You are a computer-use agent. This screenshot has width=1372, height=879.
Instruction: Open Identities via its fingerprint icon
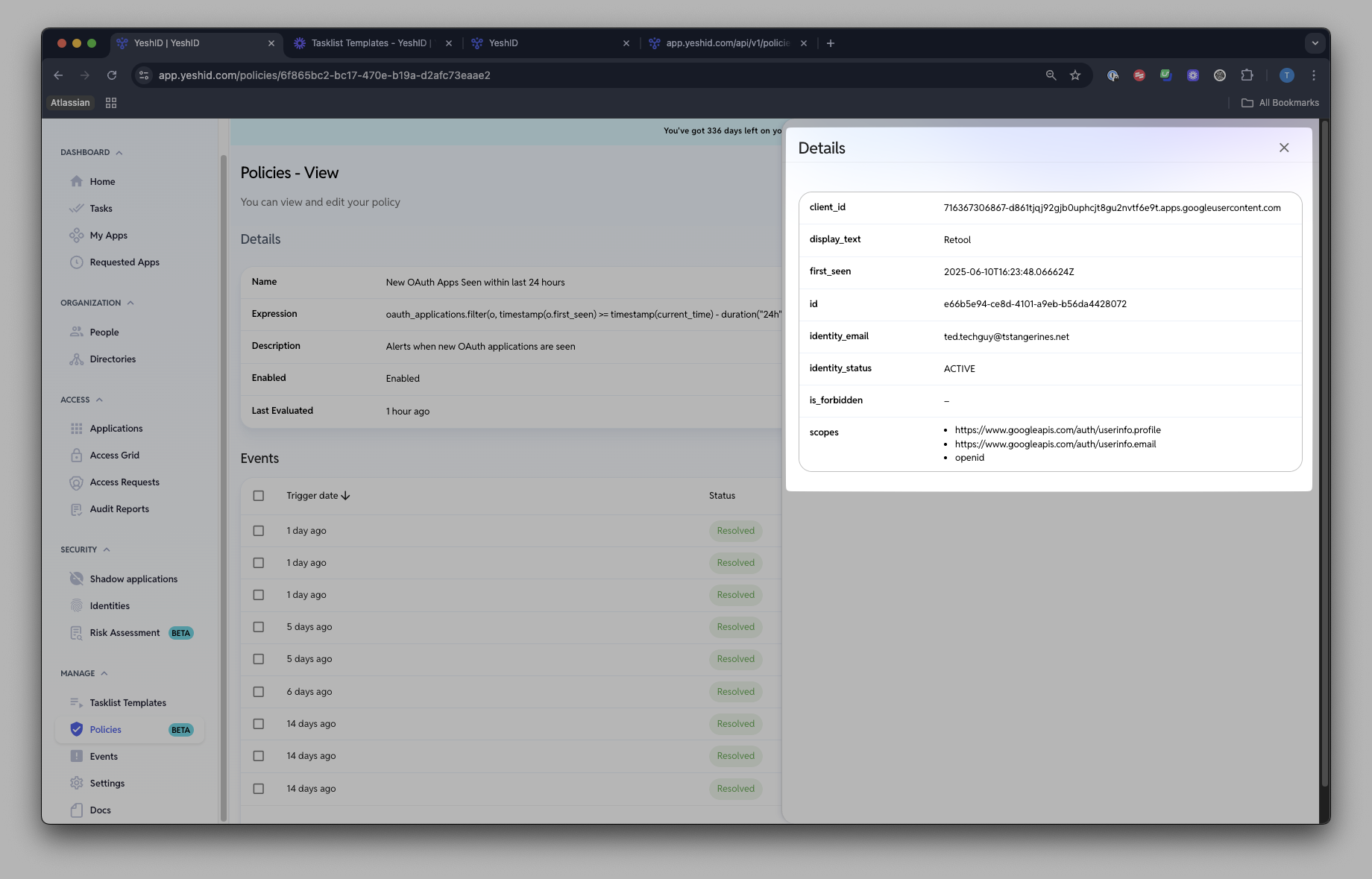point(76,605)
